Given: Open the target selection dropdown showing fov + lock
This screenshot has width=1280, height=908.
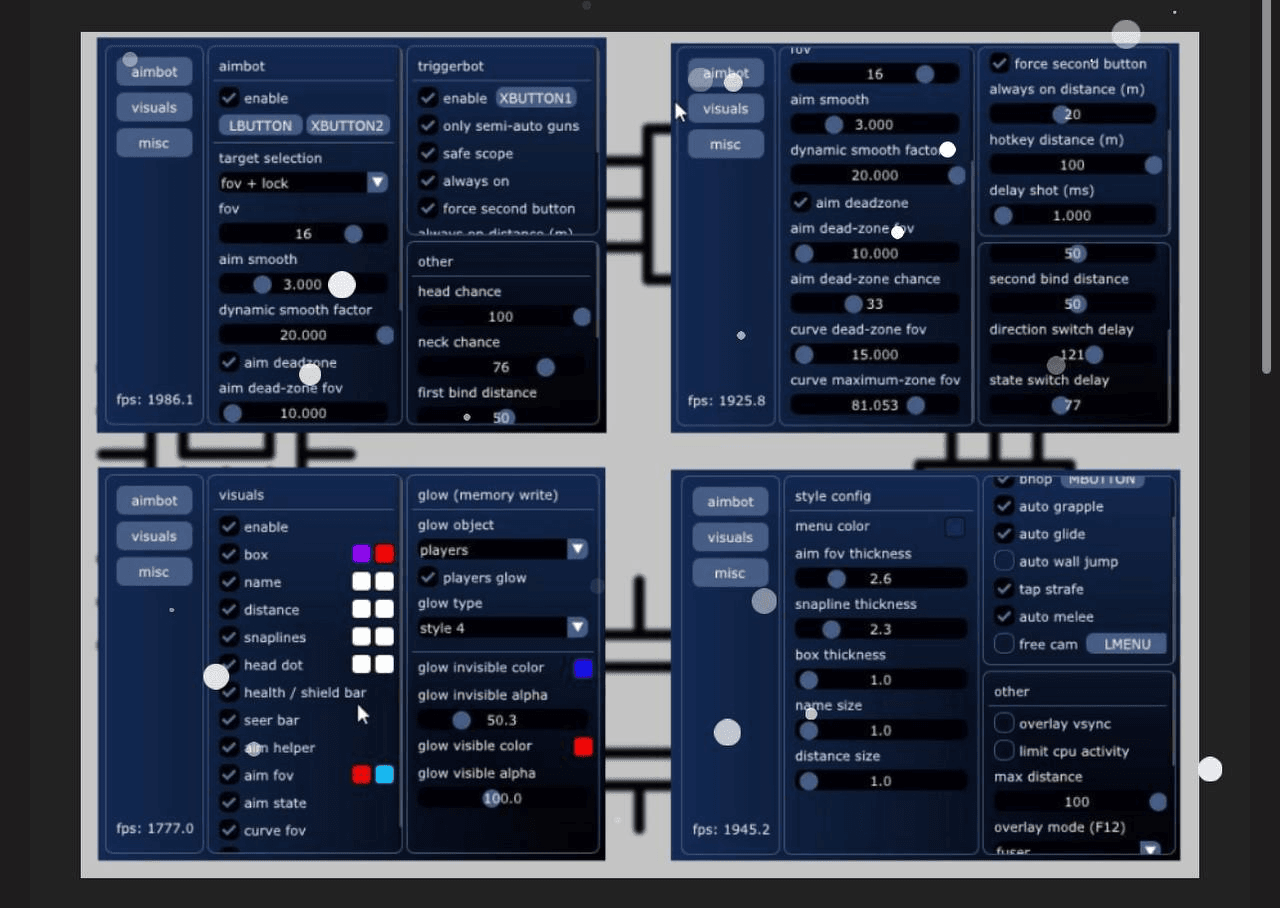Looking at the screenshot, I should [x=303, y=182].
